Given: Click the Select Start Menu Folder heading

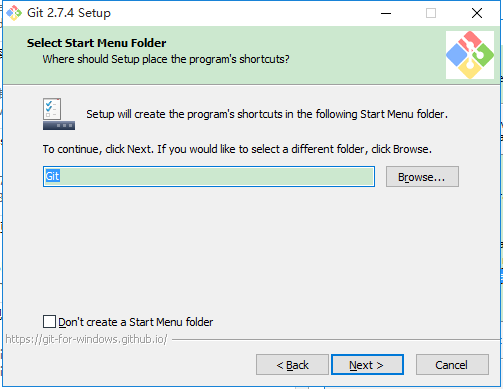Looking at the screenshot, I should click(96, 43).
